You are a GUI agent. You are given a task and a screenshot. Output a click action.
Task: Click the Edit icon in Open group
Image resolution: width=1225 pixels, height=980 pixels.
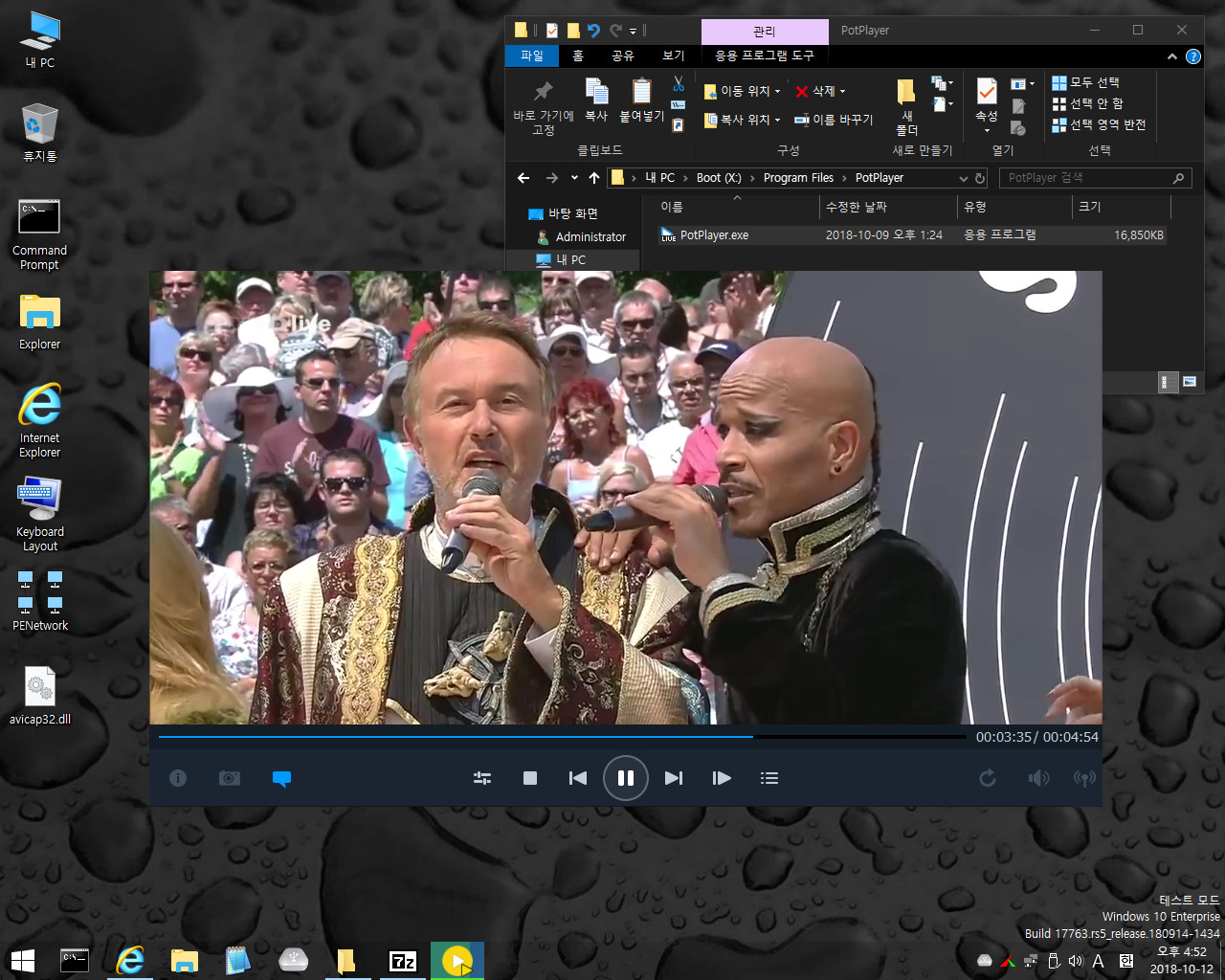click(1018, 106)
